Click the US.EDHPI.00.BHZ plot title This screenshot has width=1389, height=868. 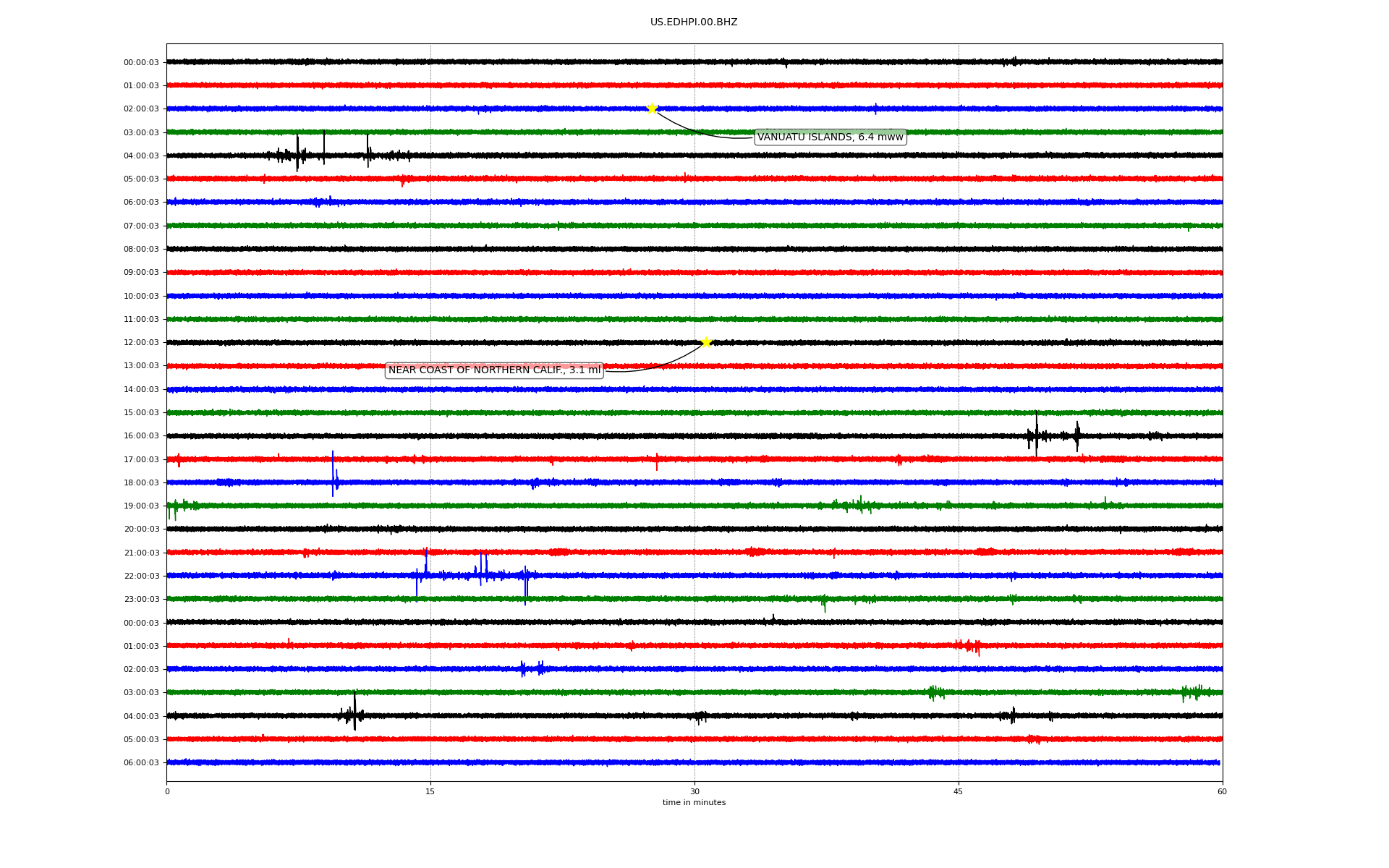tap(694, 22)
